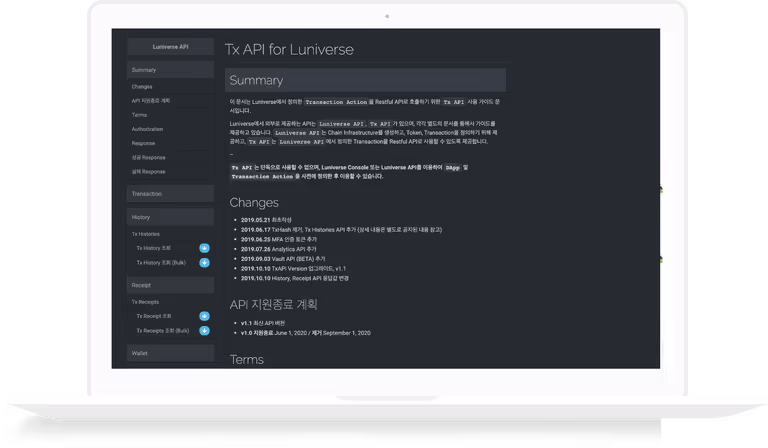Click the blue arrow icon beside Tx History 조회

204,248
